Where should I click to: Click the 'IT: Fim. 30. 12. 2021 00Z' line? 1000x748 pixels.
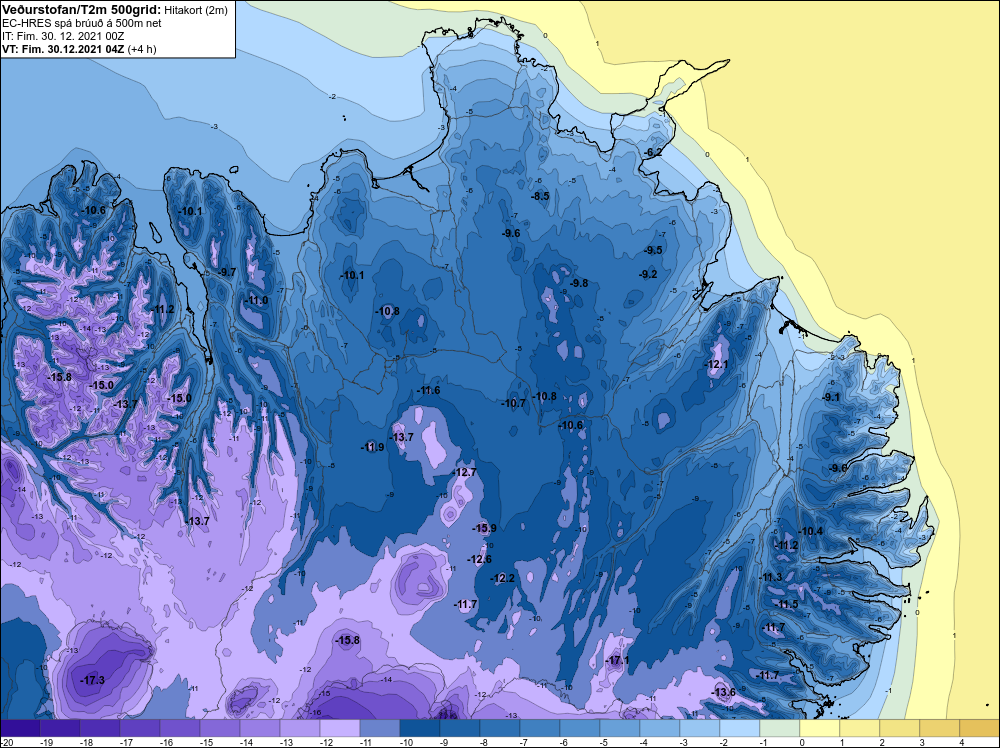[x=63, y=36]
